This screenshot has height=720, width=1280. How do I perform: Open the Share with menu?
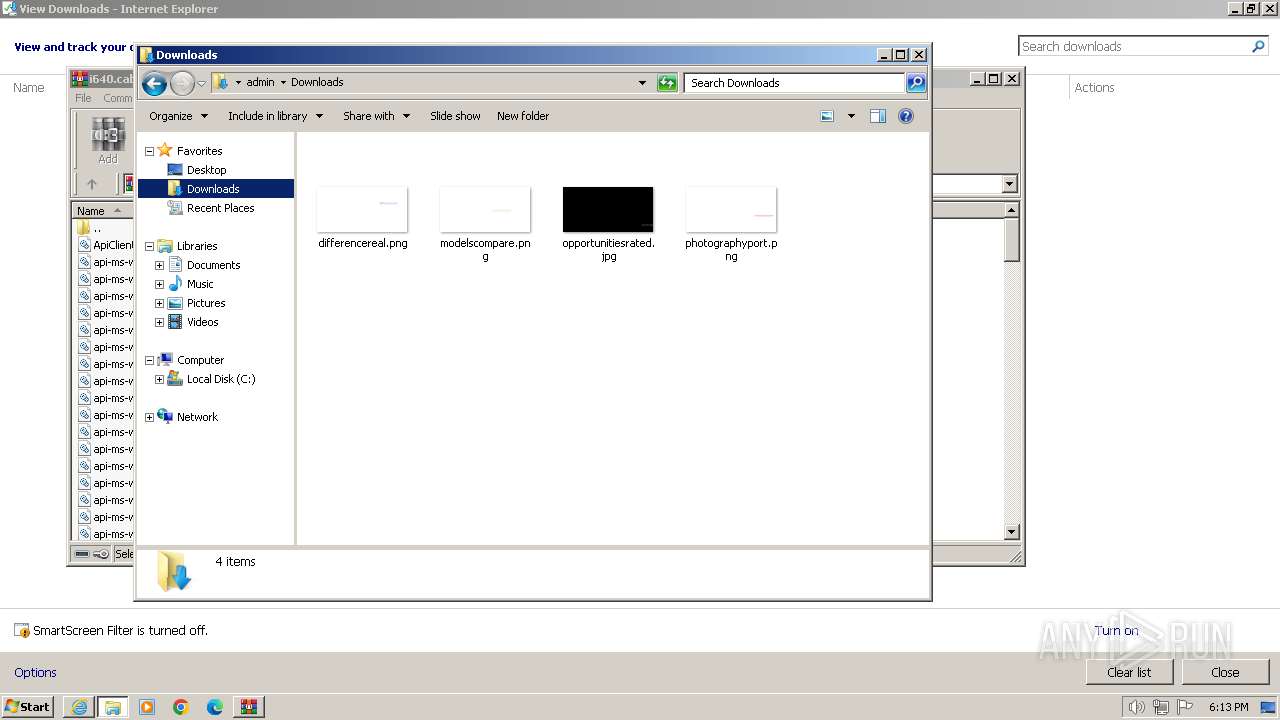[376, 116]
